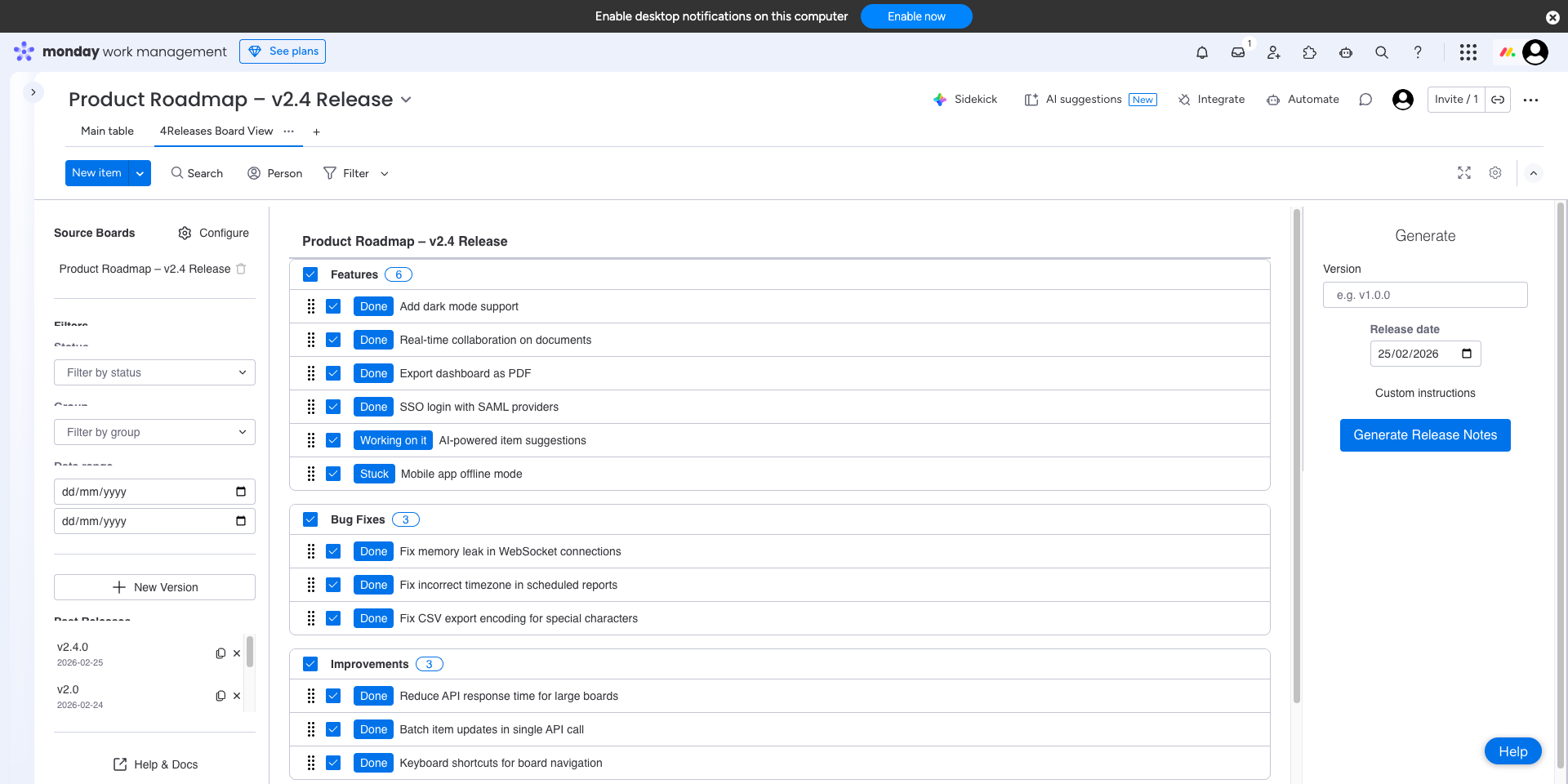Screen dimensions: 1568x784
Task: Open calendar picker for start date range
Action: click(241, 492)
